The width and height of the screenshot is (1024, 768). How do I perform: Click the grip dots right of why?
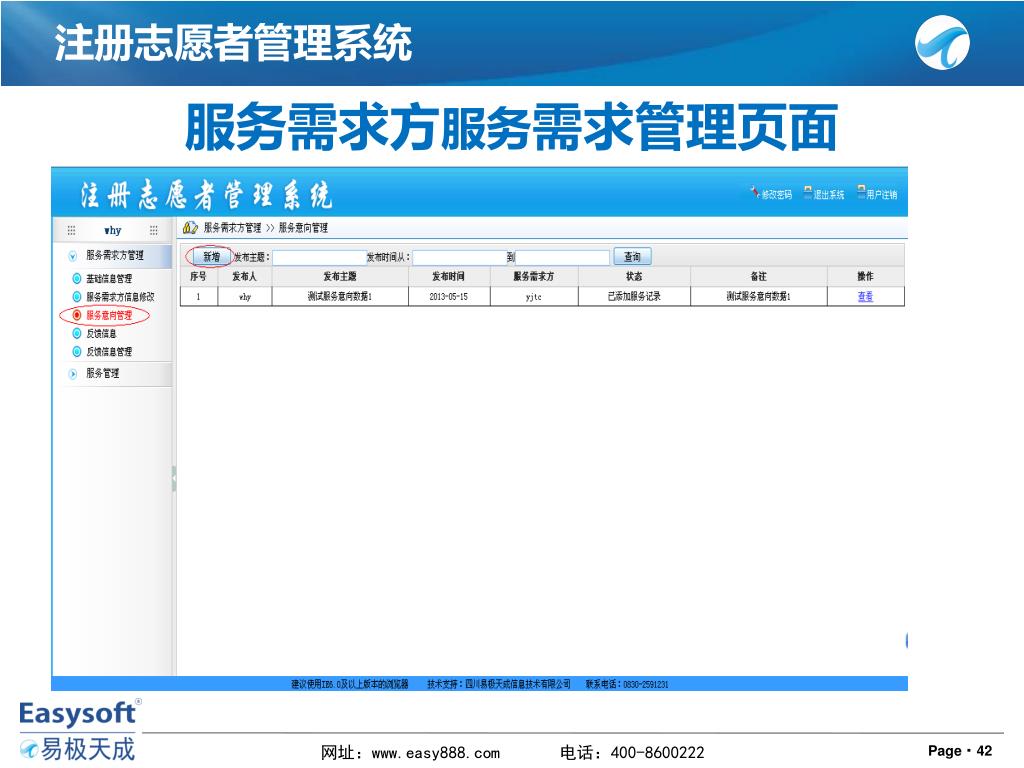pyautogui.click(x=153, y=230)
